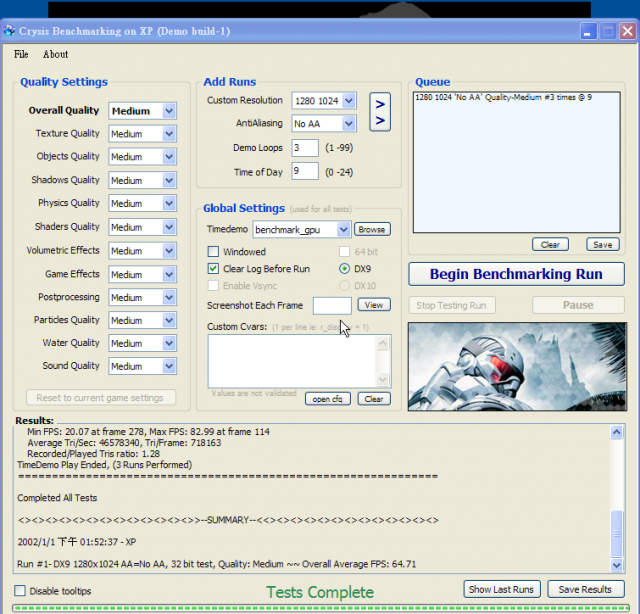Open the File menu
The width and height of the screenshot is (640, 614).
(x=21, y=54)
